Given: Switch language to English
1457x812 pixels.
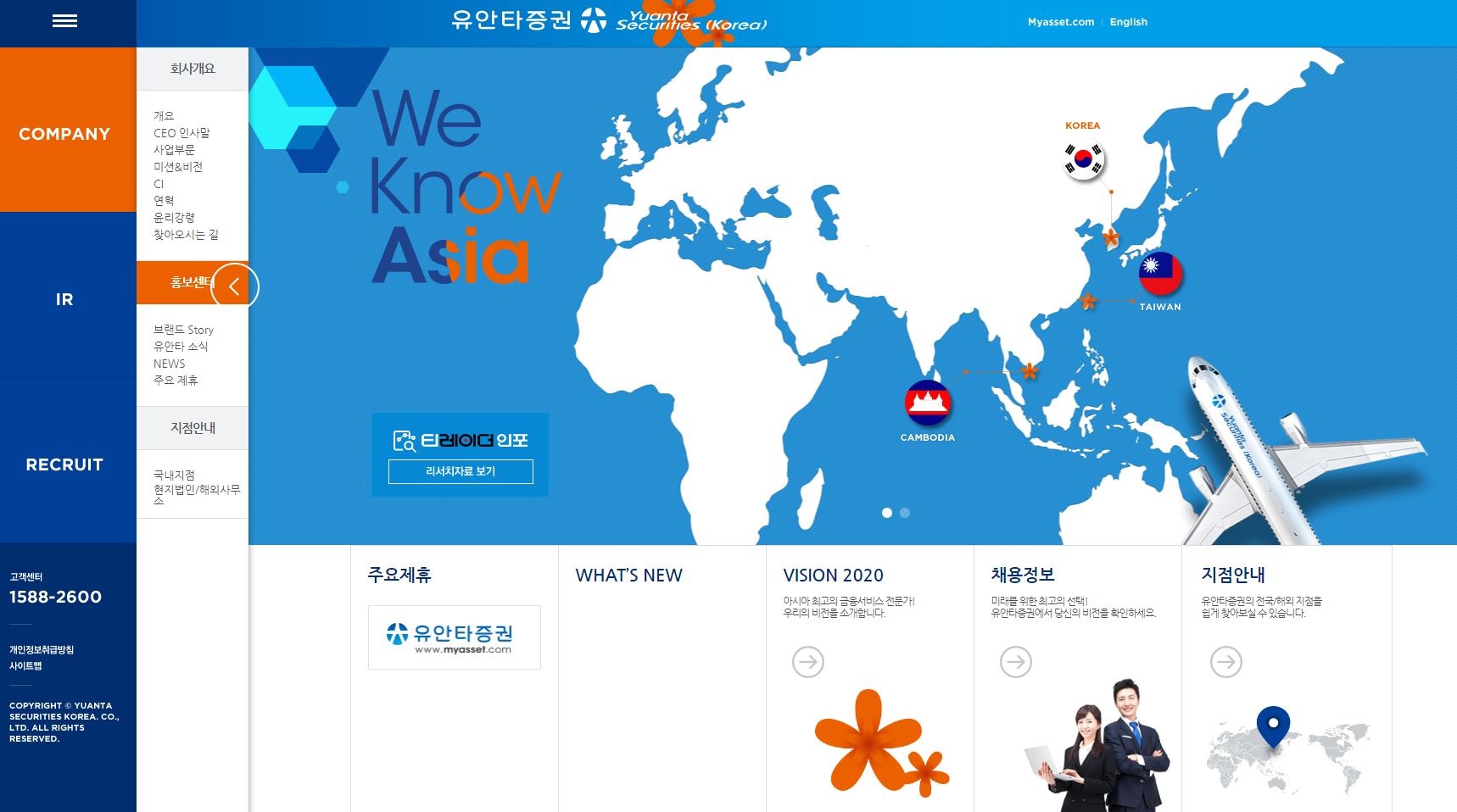Looking at the screenshot, I should click(1128, 22).
